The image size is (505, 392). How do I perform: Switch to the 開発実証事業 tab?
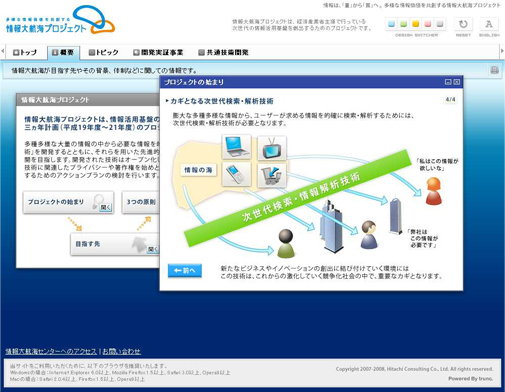tap(158, 52)
